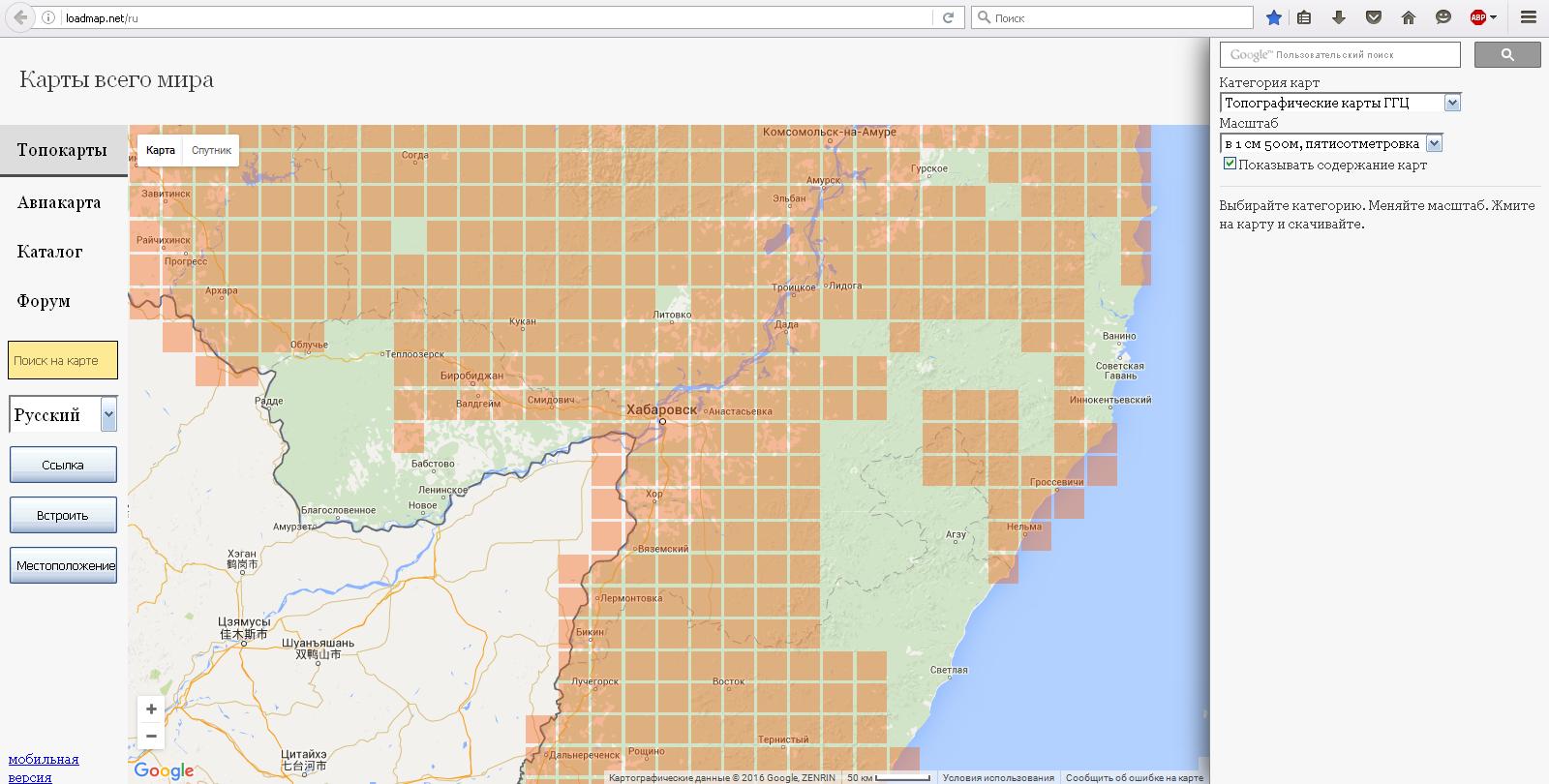This screenshot has width=1549, height=784.
Task: Toggle the 'Показывать содержание карт' checkbox
Action: click(1230, 164)
